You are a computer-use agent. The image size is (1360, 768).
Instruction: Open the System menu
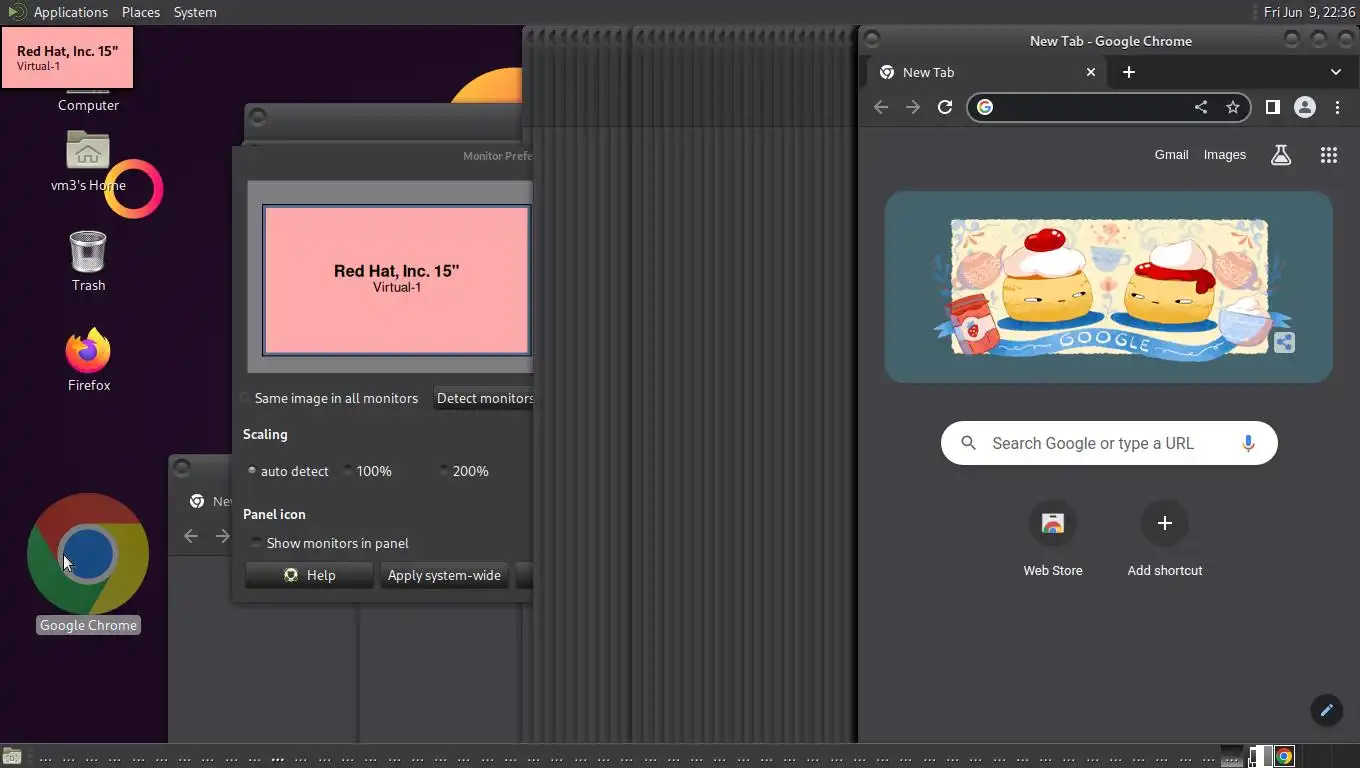point(195,12)
